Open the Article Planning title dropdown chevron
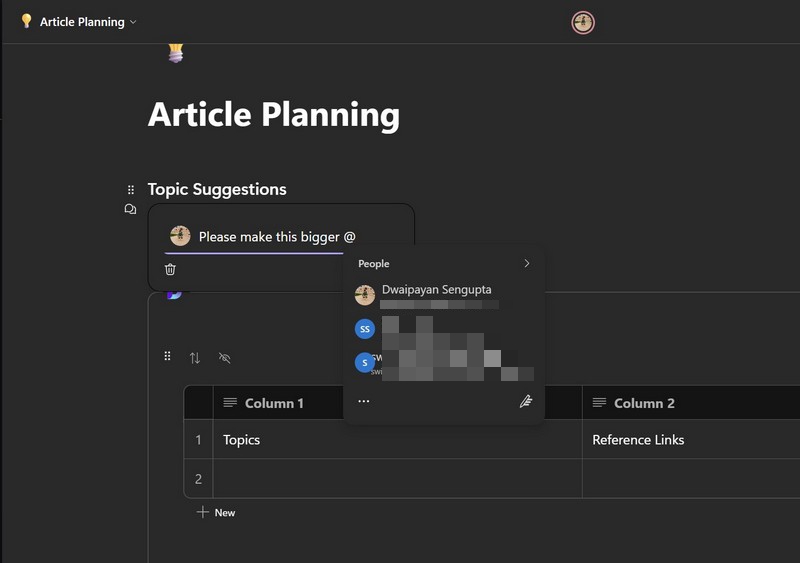800x563 pixels. click(x=133, y=22)
